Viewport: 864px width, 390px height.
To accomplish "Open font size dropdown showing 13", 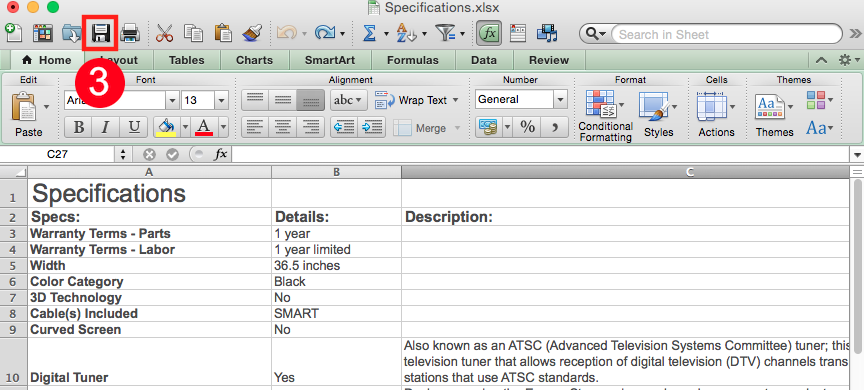I will pos(222,100).
